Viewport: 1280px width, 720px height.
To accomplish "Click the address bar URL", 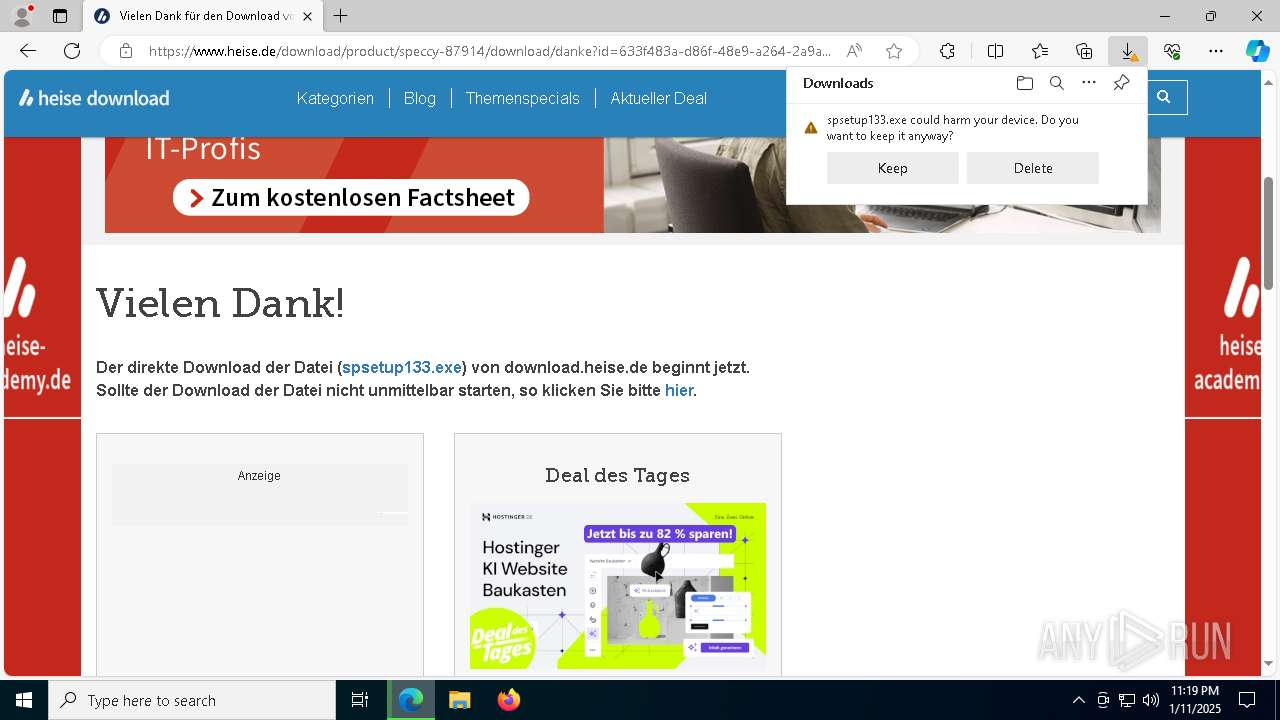I will (x=490, y=51).
